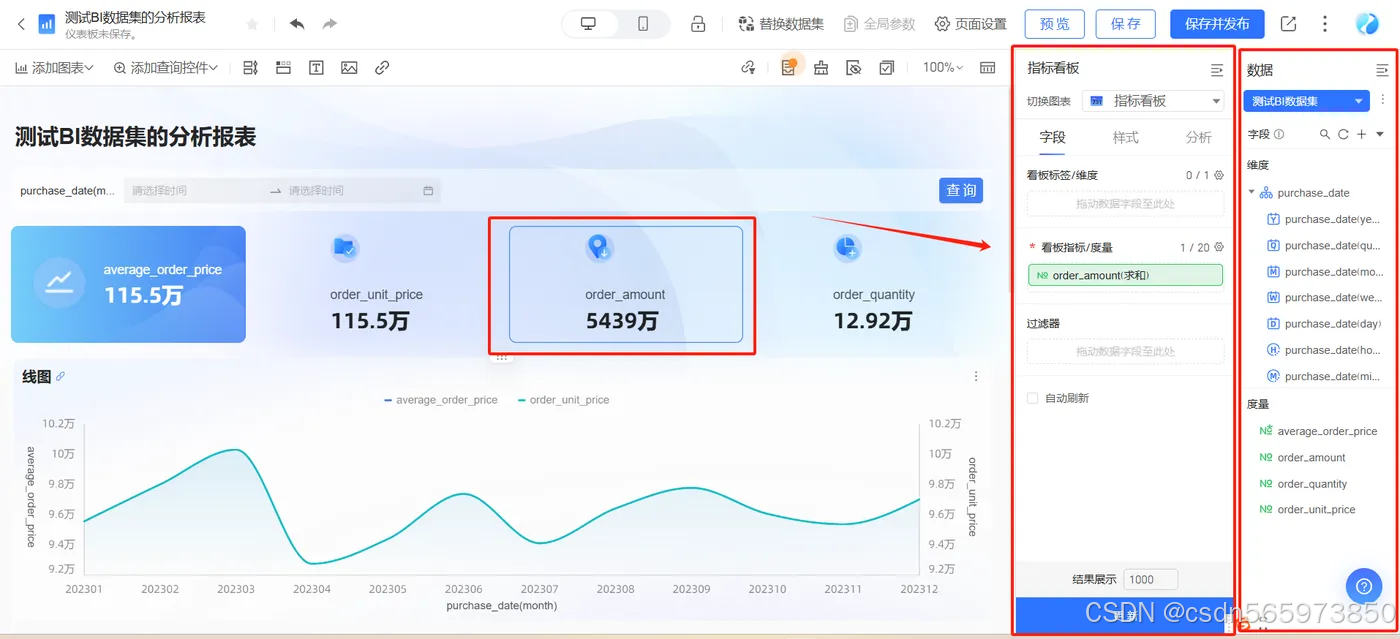
Task: Click the order_amount(求和) measure pill
Action: pyautogui.click(x=1125, y=275)
